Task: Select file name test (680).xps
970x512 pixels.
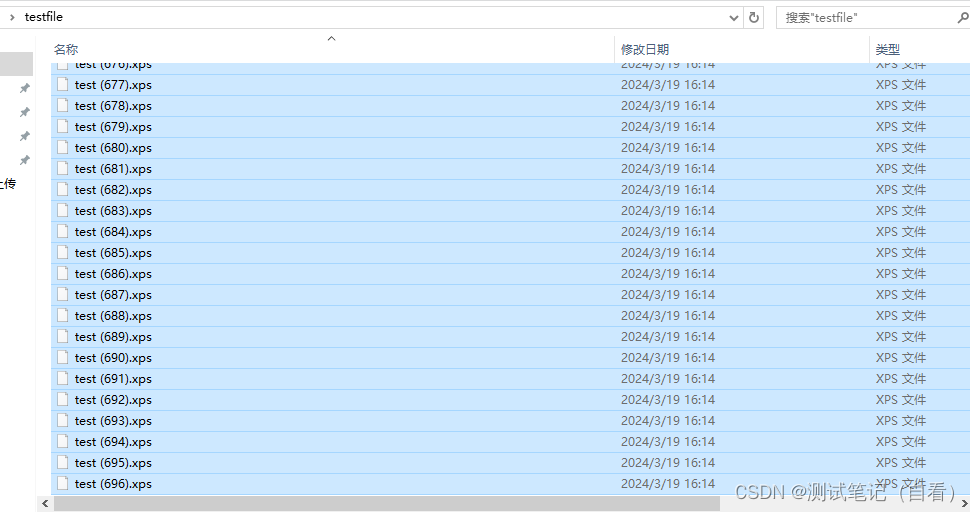Action: [113, 148]
